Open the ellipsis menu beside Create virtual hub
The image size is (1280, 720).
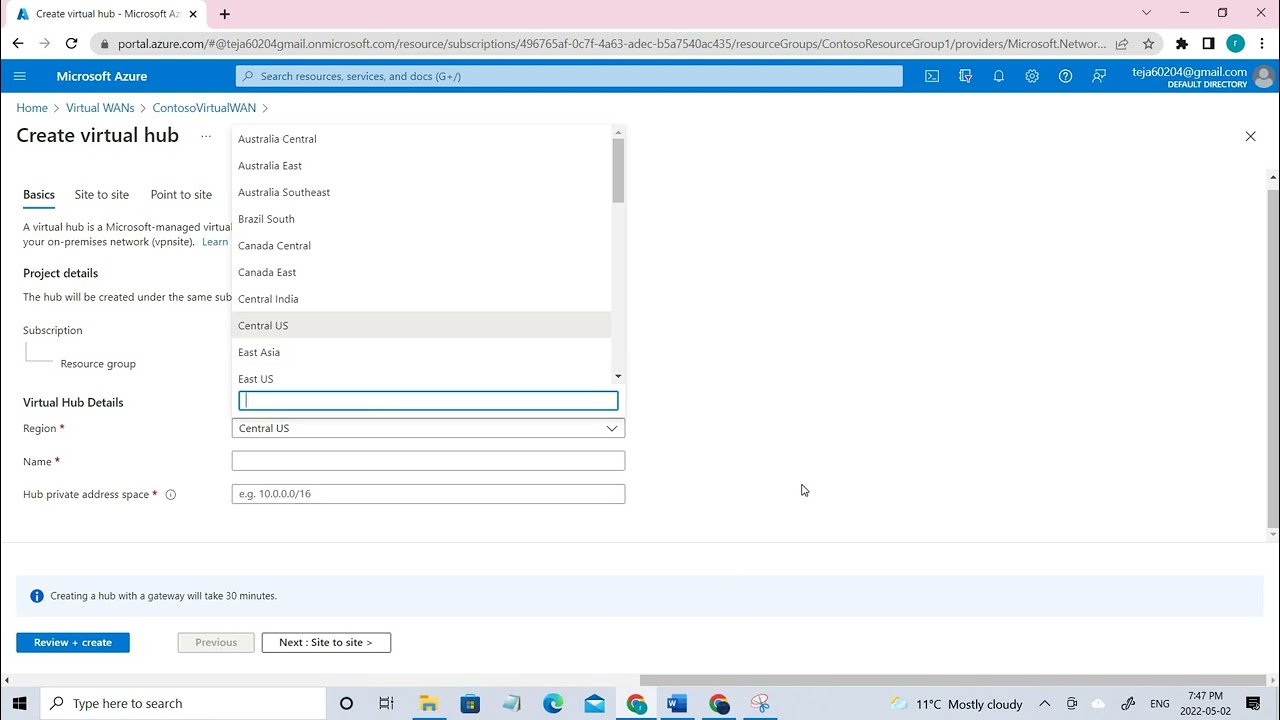(206, 136)
